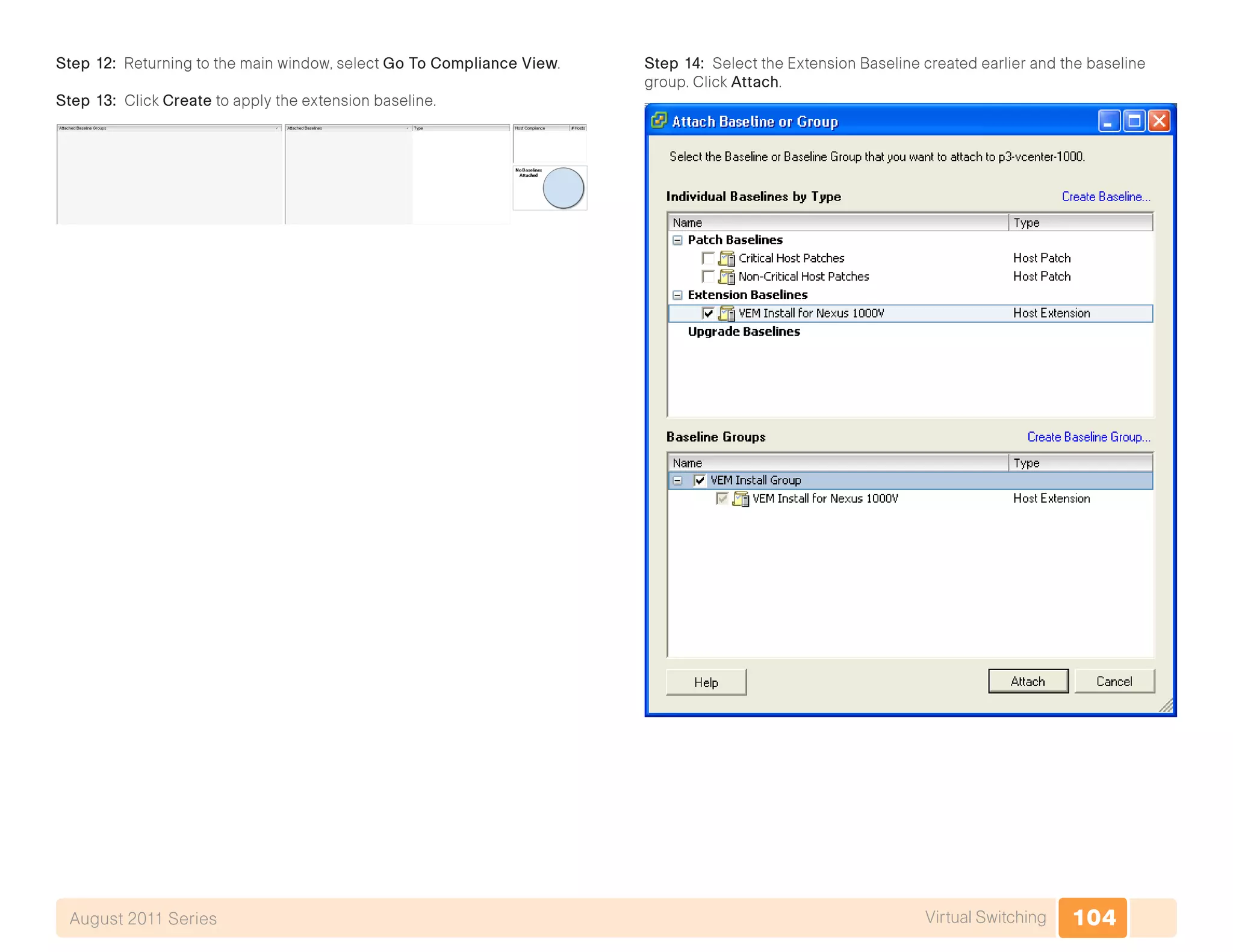Viewport: 1233px width, 952px height.
Task: Collapse the Extension Baselines tree node
Action: [x=677, y=295]
